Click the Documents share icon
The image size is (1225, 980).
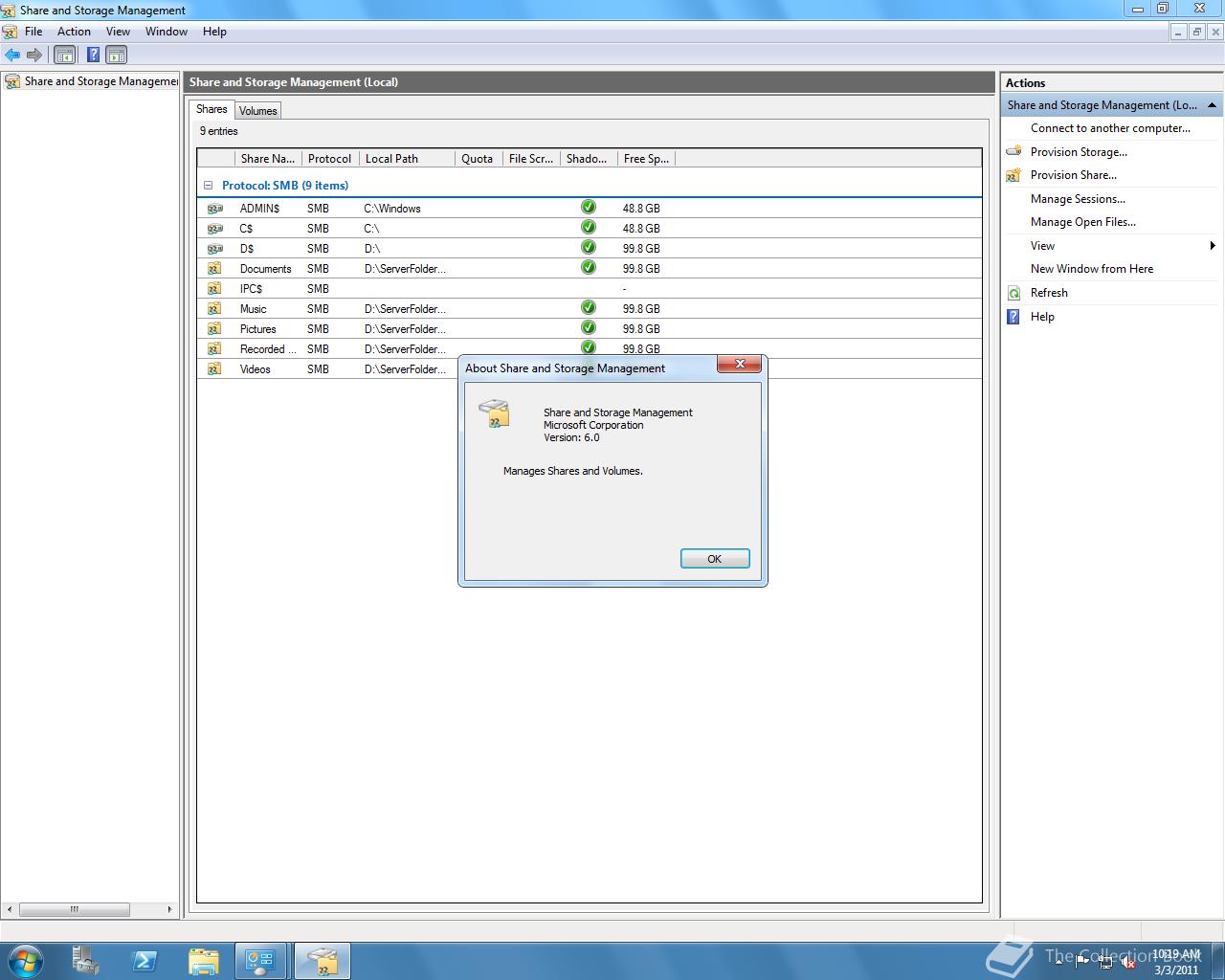point(214,268)
